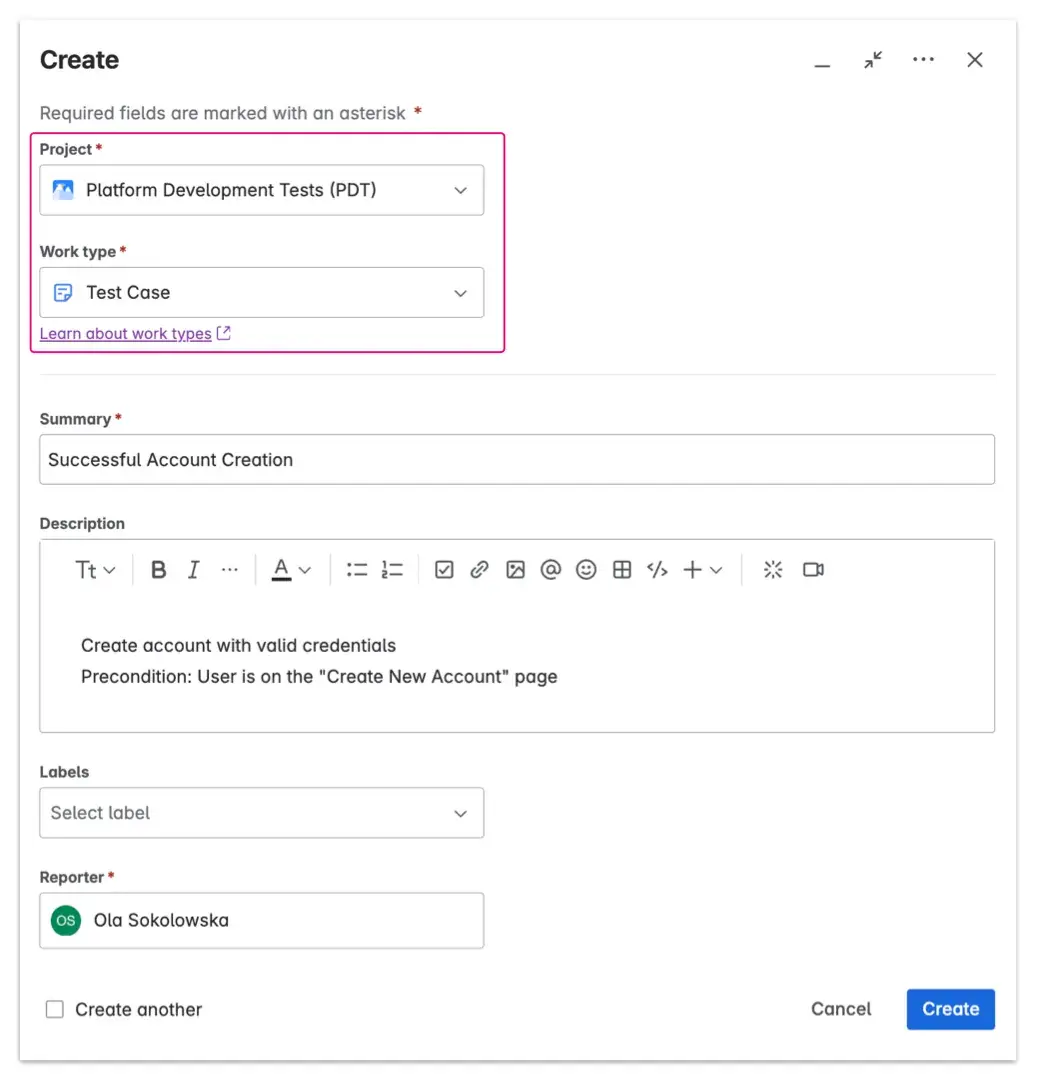1040x1080 pixels.
Task: Click the Create button to submit
Action: [950, 1009]
